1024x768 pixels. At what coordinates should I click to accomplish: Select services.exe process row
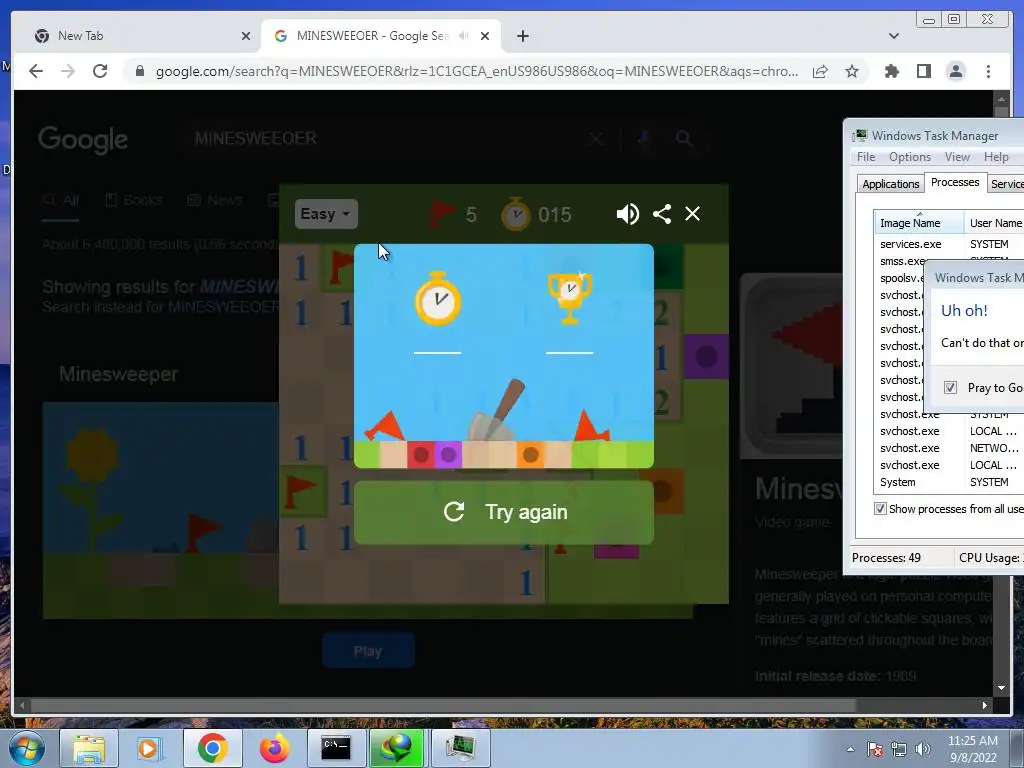[949, 244]
